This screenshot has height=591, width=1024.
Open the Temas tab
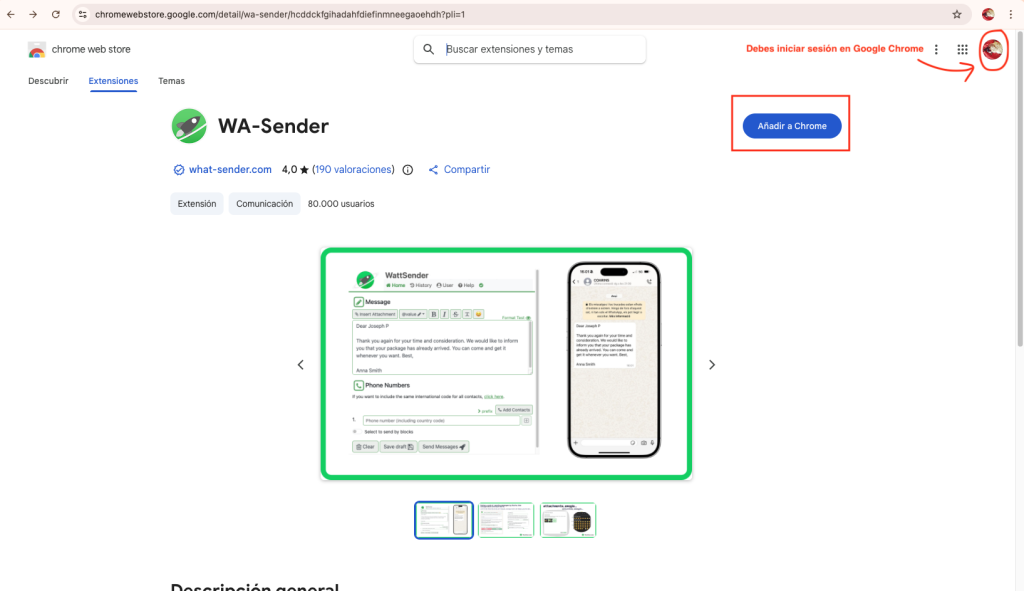pos(171,81)
